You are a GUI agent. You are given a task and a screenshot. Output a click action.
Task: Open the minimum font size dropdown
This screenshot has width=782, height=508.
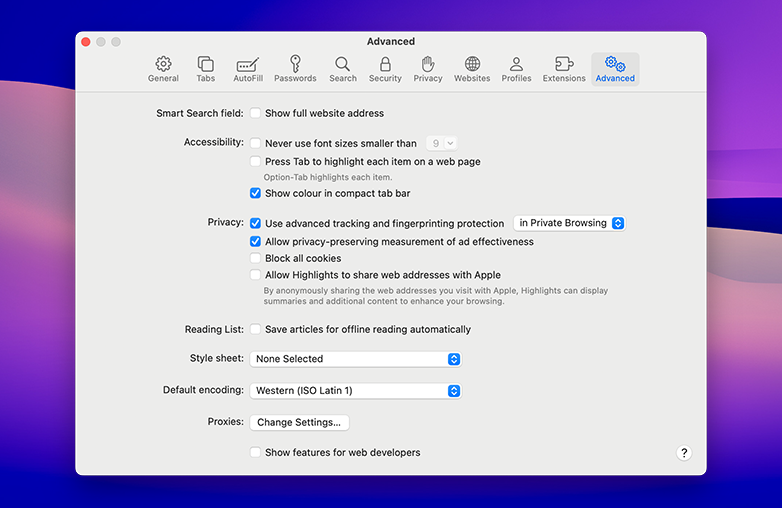[x=442, y=143]
